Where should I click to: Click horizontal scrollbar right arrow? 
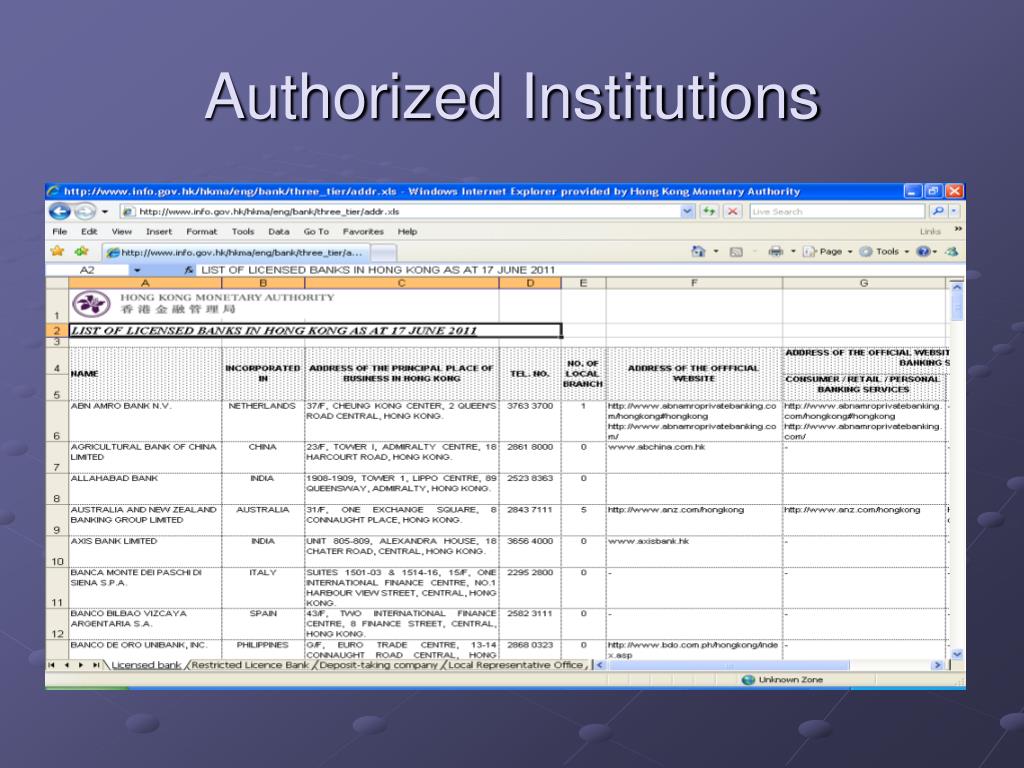coord(938,665)
